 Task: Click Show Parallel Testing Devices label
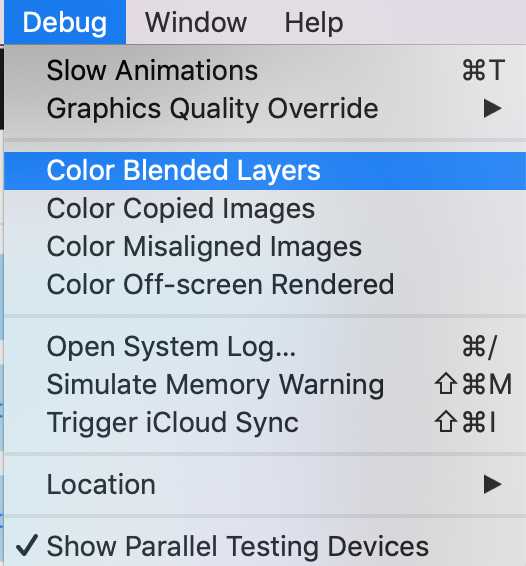point(238,547)
